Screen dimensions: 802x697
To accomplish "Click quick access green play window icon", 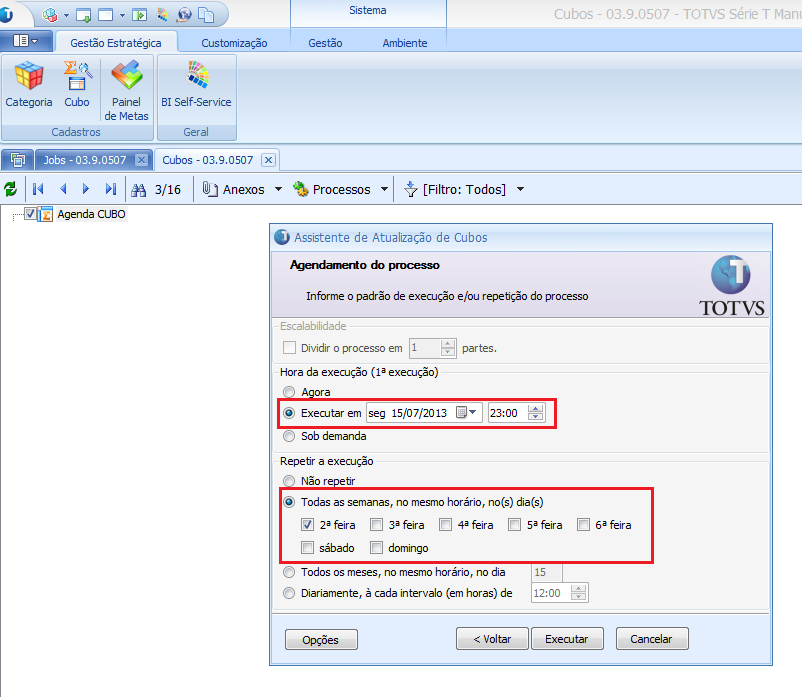I will [x=139, y=15].
